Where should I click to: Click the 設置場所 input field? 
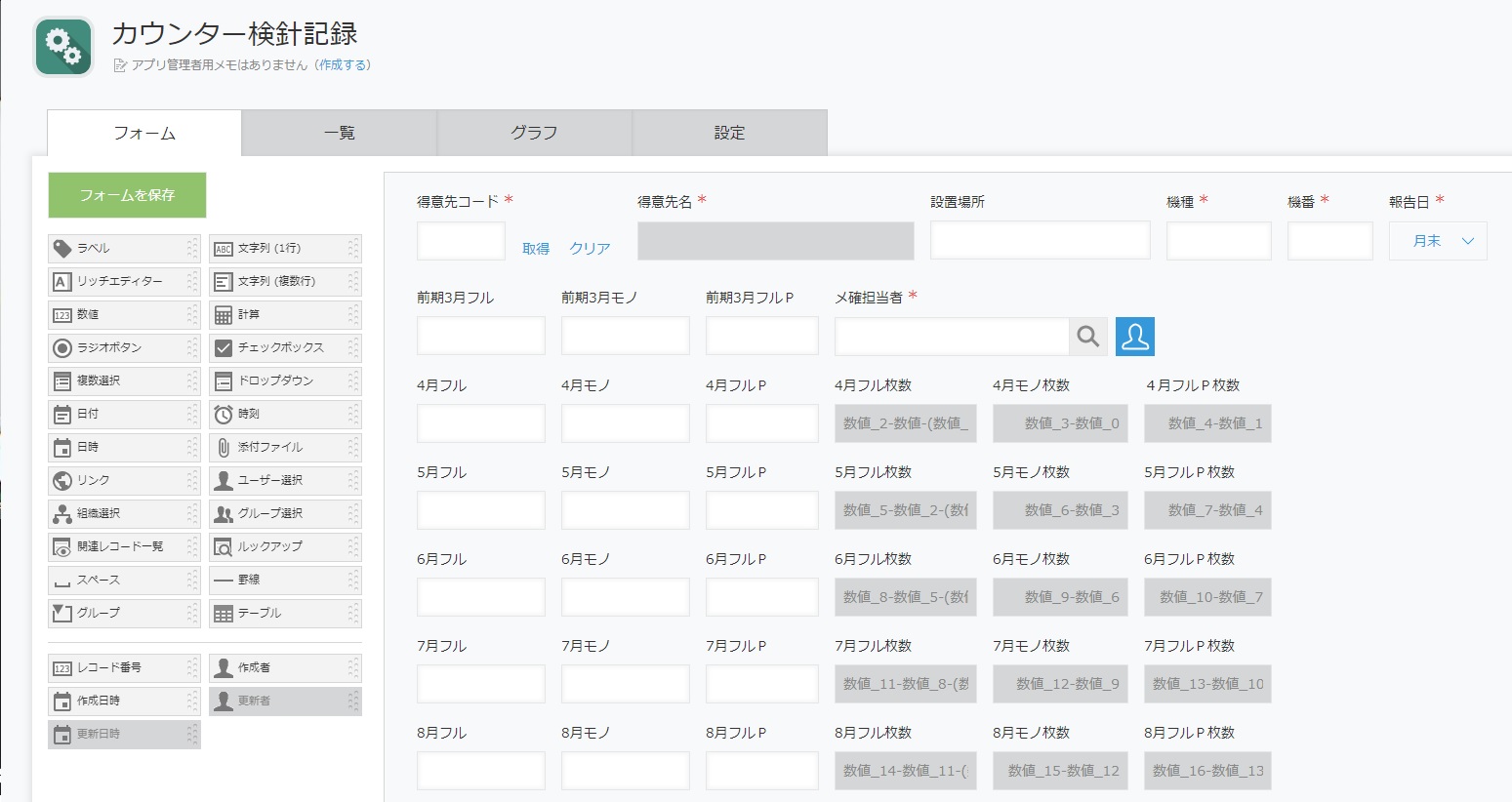pyautogui.click(x=1040, y=240)
